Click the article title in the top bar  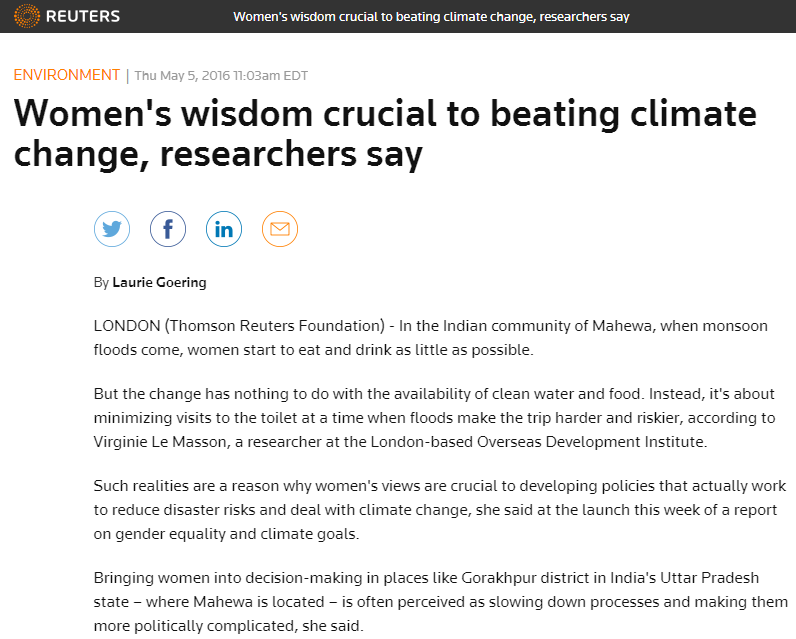[431, 17]
